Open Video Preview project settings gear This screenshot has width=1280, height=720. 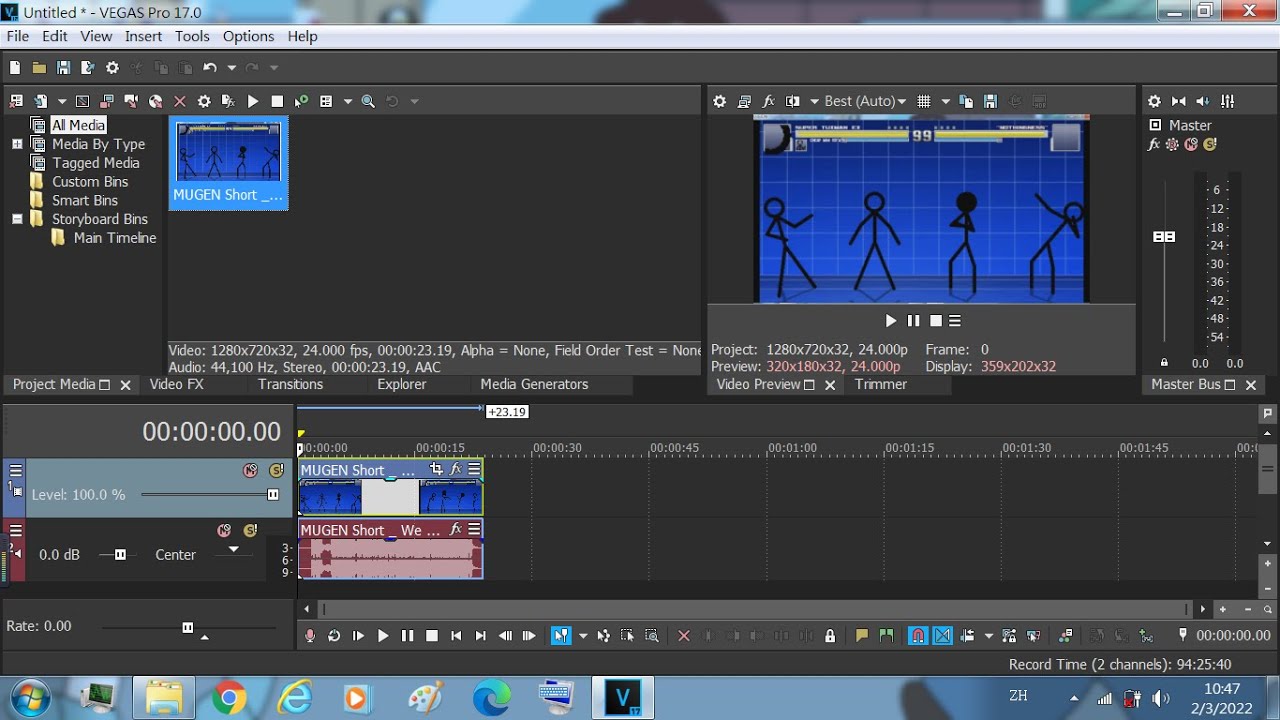[719, 101]
